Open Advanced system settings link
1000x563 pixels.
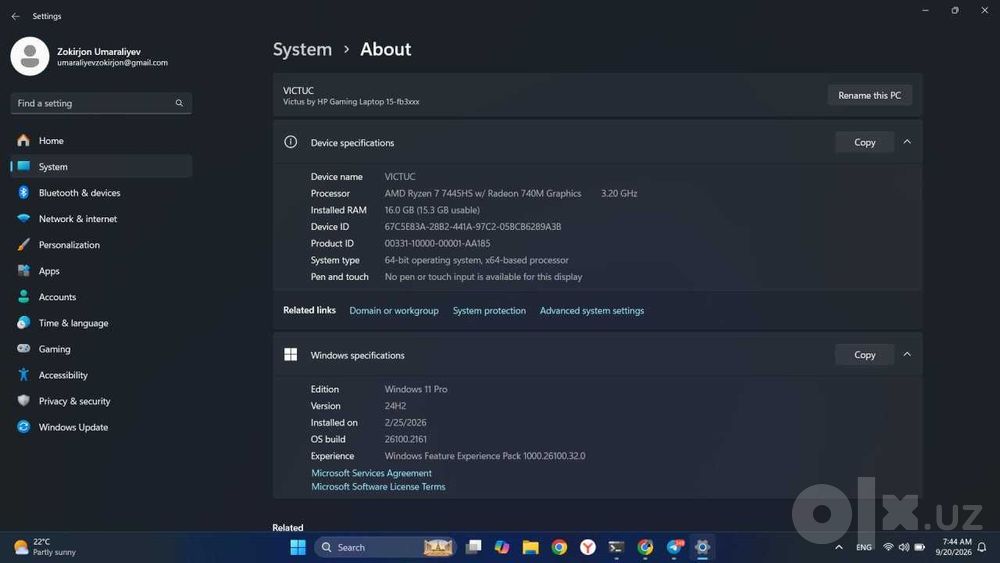pos(592,311)
